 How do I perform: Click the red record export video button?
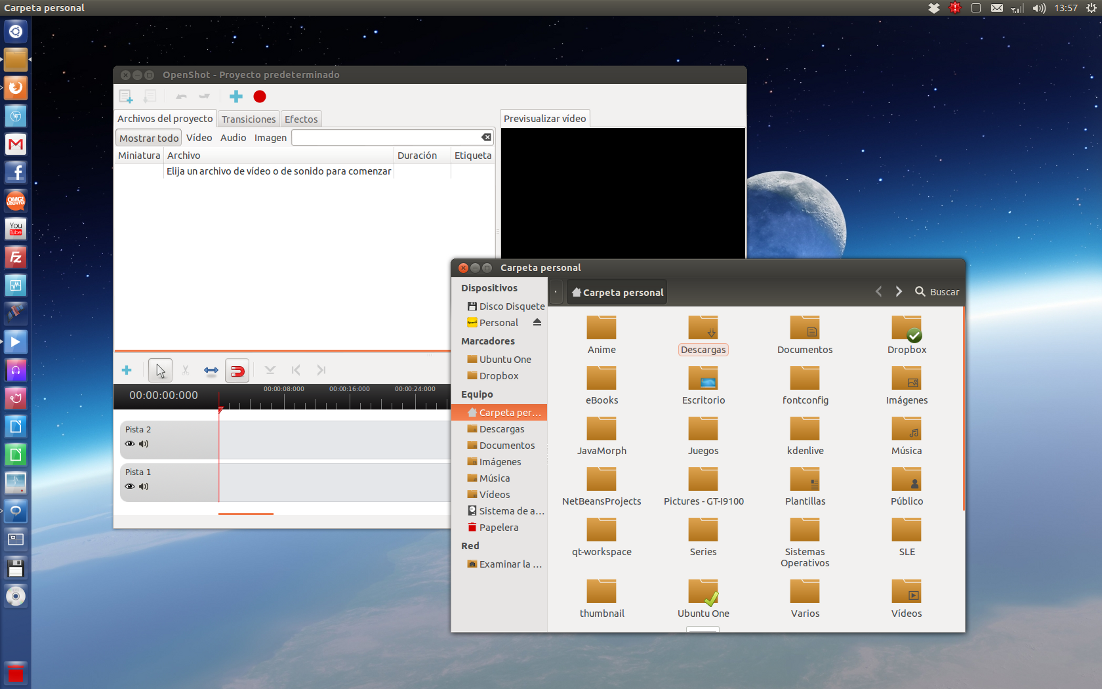tap(259, 97)
